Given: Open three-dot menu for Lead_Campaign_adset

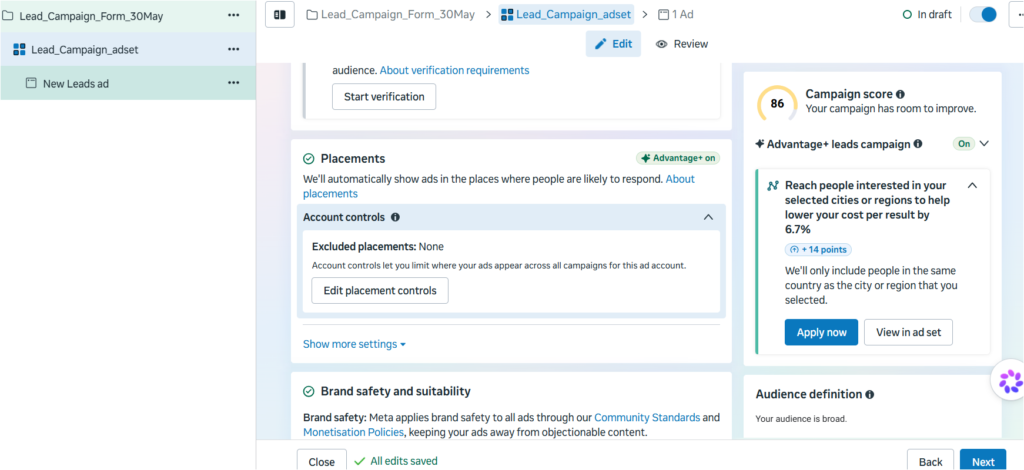Looking at the screenshot, I should click(233, 49).
